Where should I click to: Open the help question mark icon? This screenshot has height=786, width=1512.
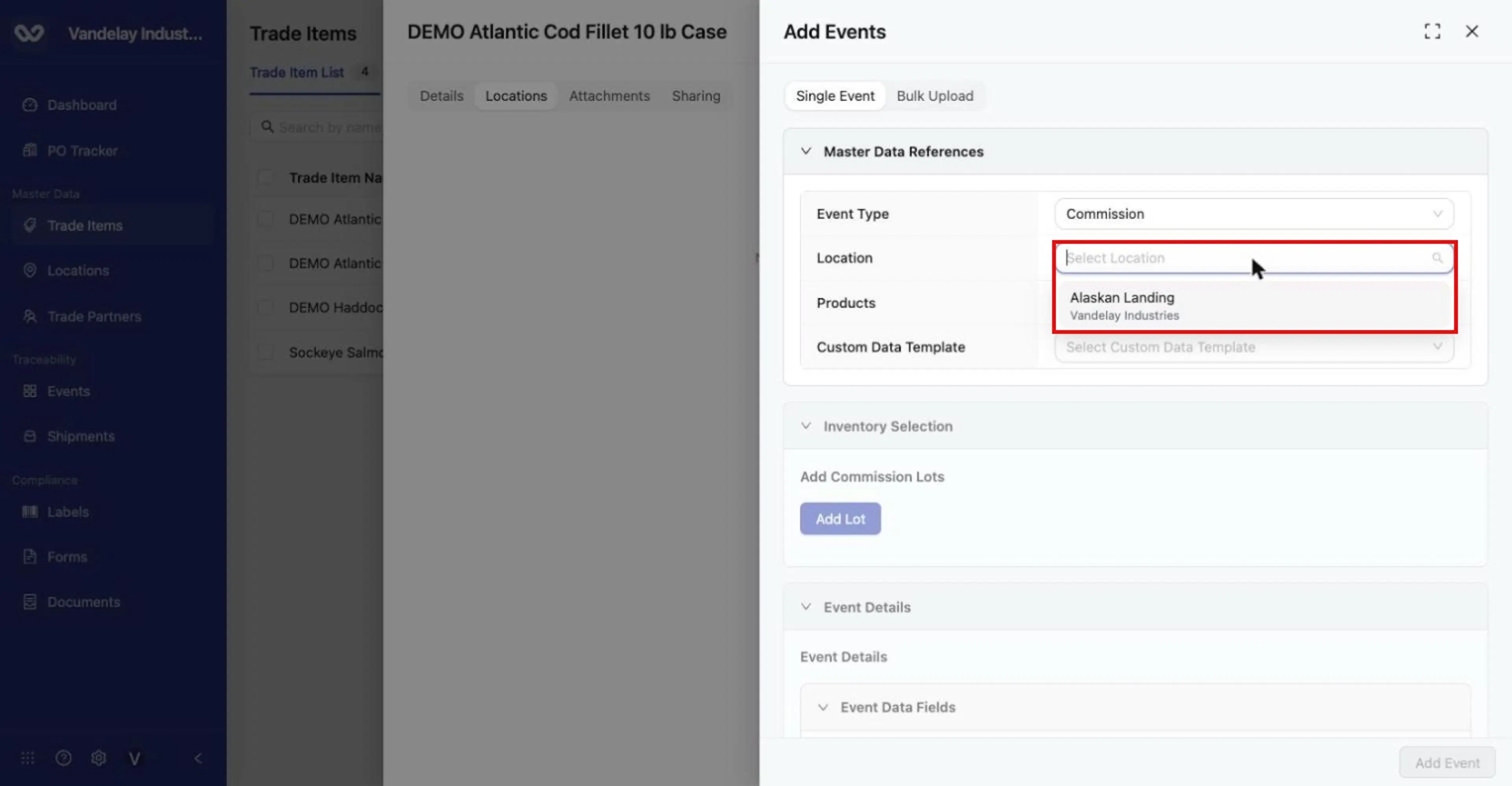tap(63, 758)
